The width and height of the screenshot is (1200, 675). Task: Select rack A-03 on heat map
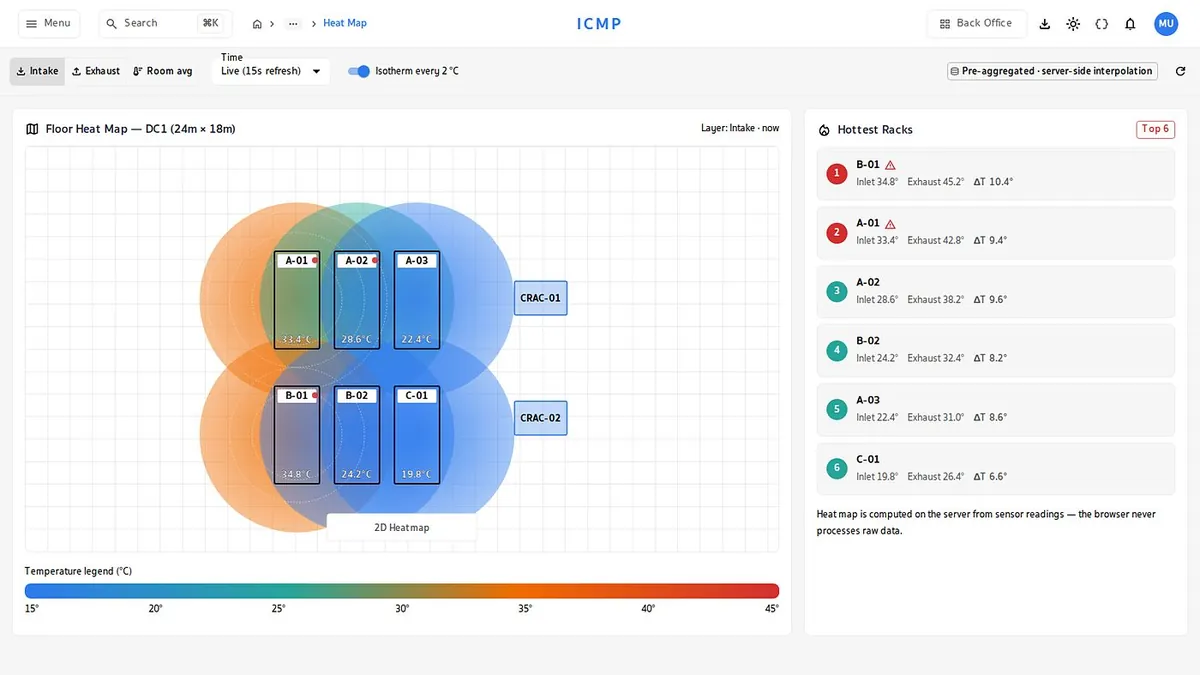pyautogui.click(x=417, y=299)
